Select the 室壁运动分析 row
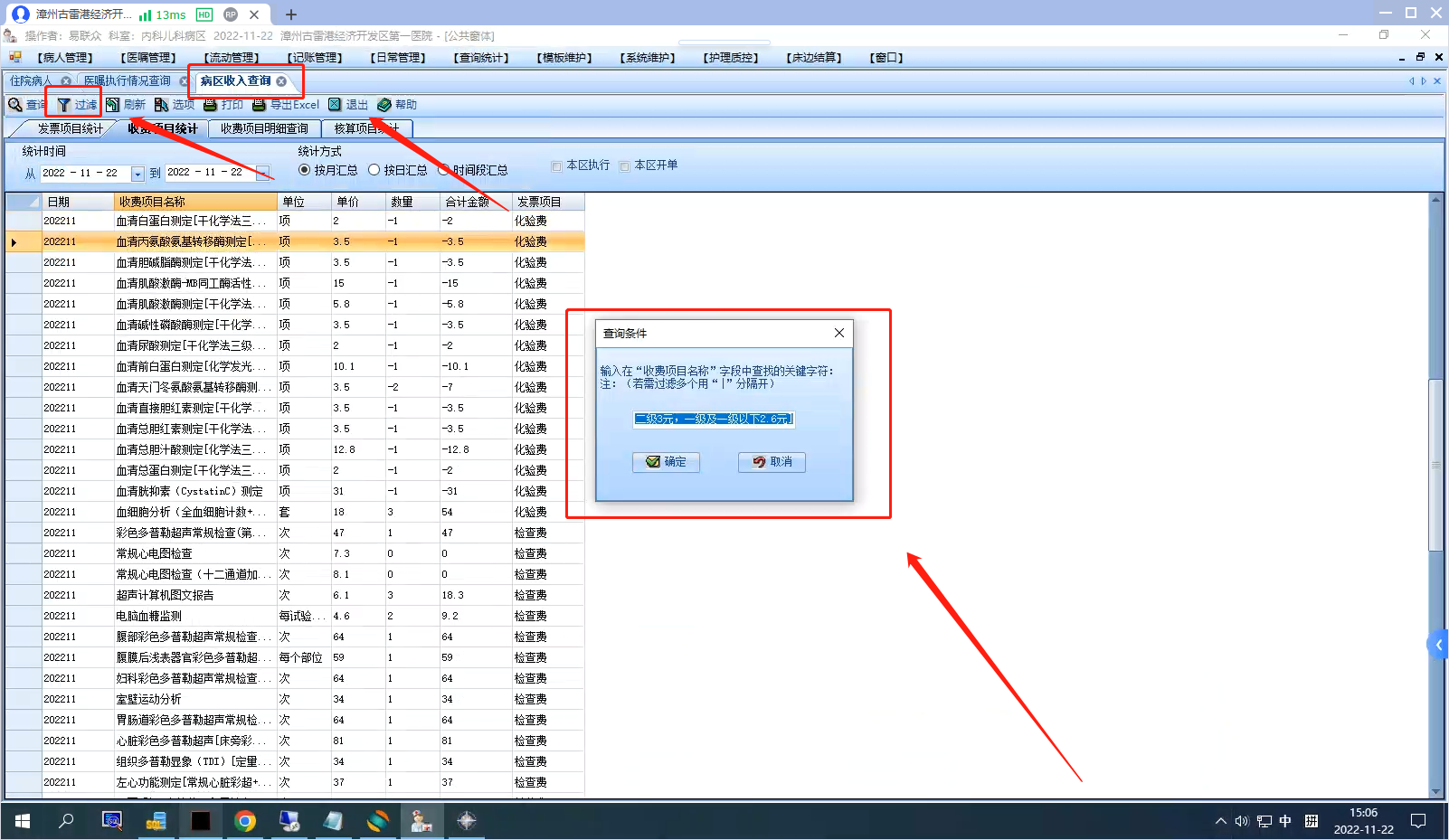 (295, 699)
